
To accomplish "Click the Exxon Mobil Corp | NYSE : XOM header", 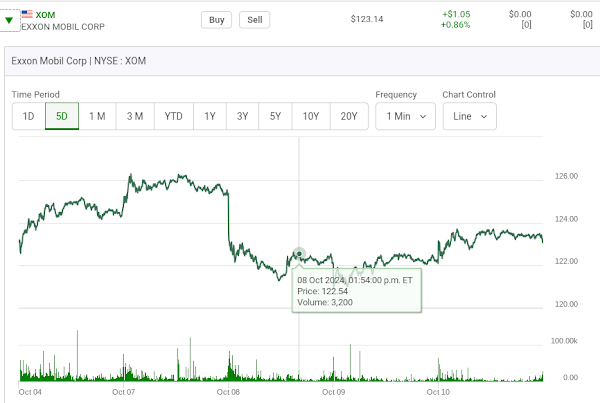I will point(78,61).
